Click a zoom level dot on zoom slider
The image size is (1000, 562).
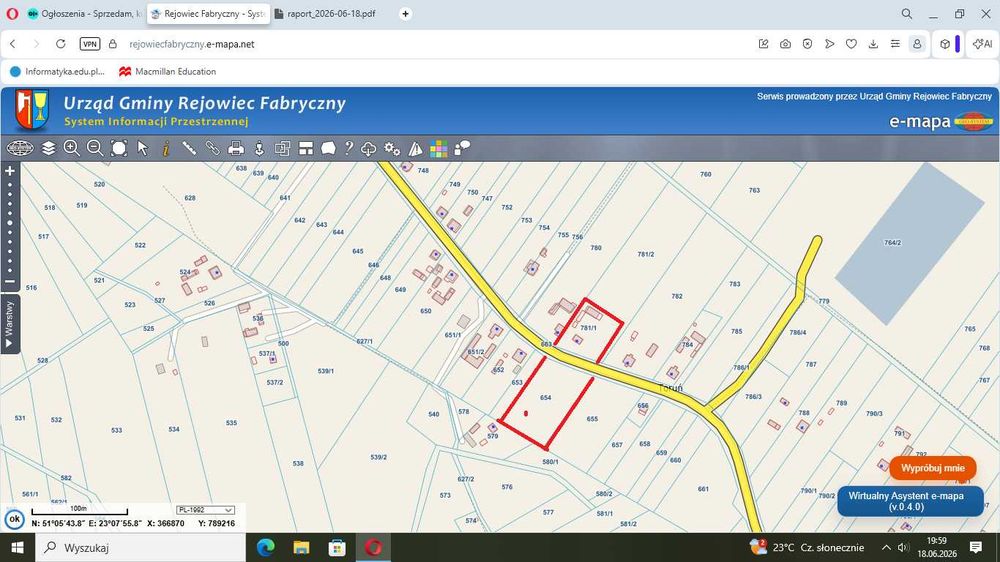point(10,223)
